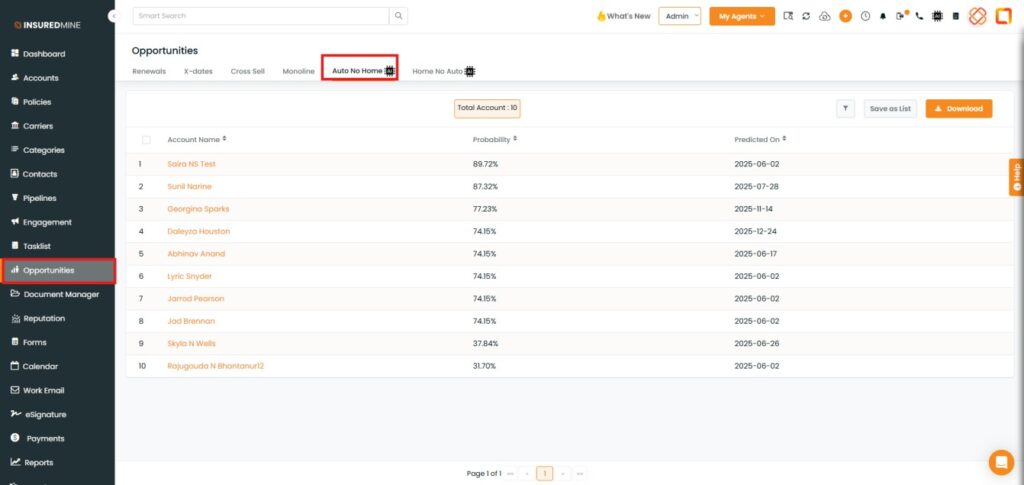The height and width of the screenshot is (485, 1024).
Task: Open the Admin role dropdown
Action: 679,16
